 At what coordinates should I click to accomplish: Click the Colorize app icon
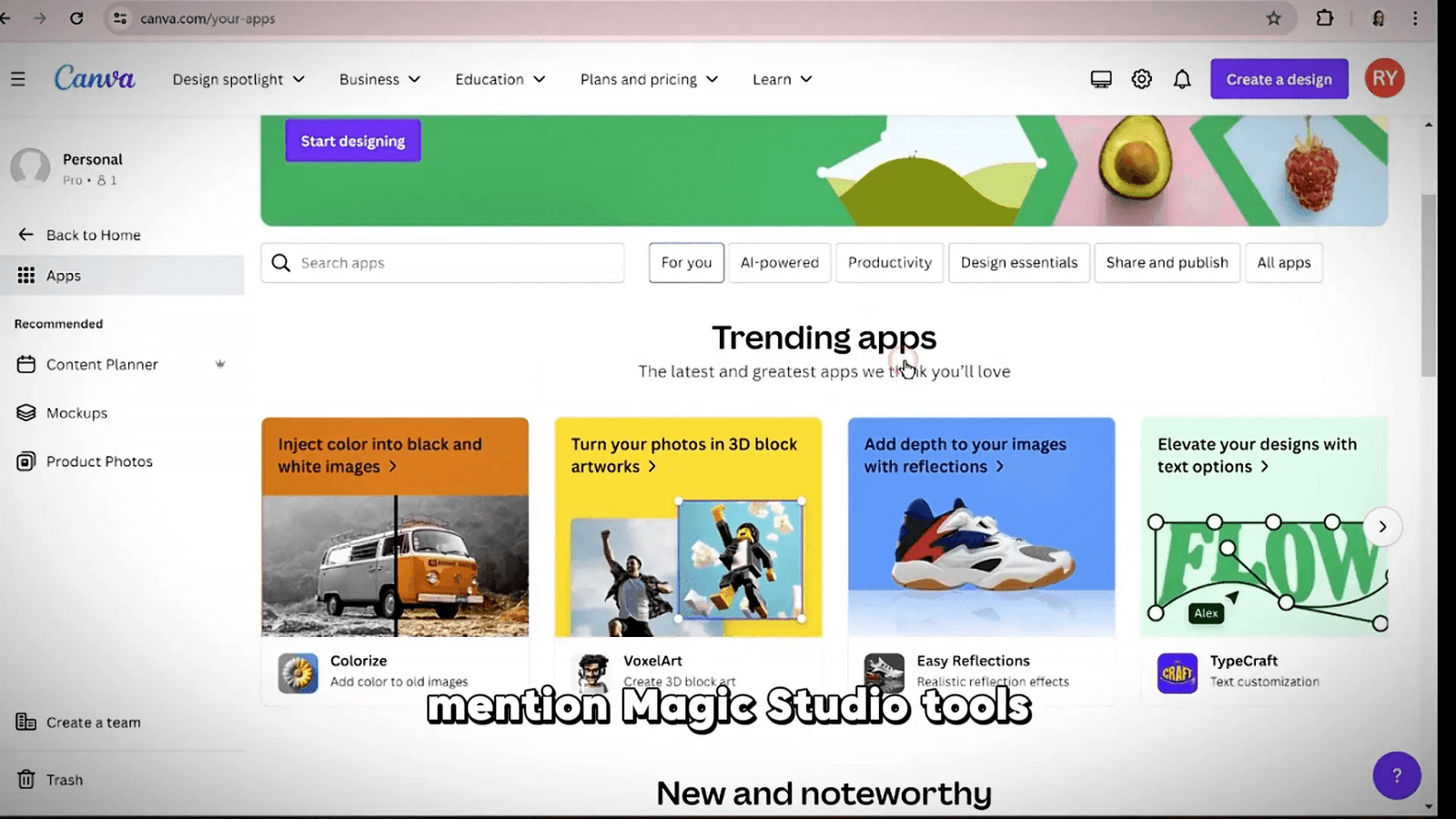pos(298,673)
